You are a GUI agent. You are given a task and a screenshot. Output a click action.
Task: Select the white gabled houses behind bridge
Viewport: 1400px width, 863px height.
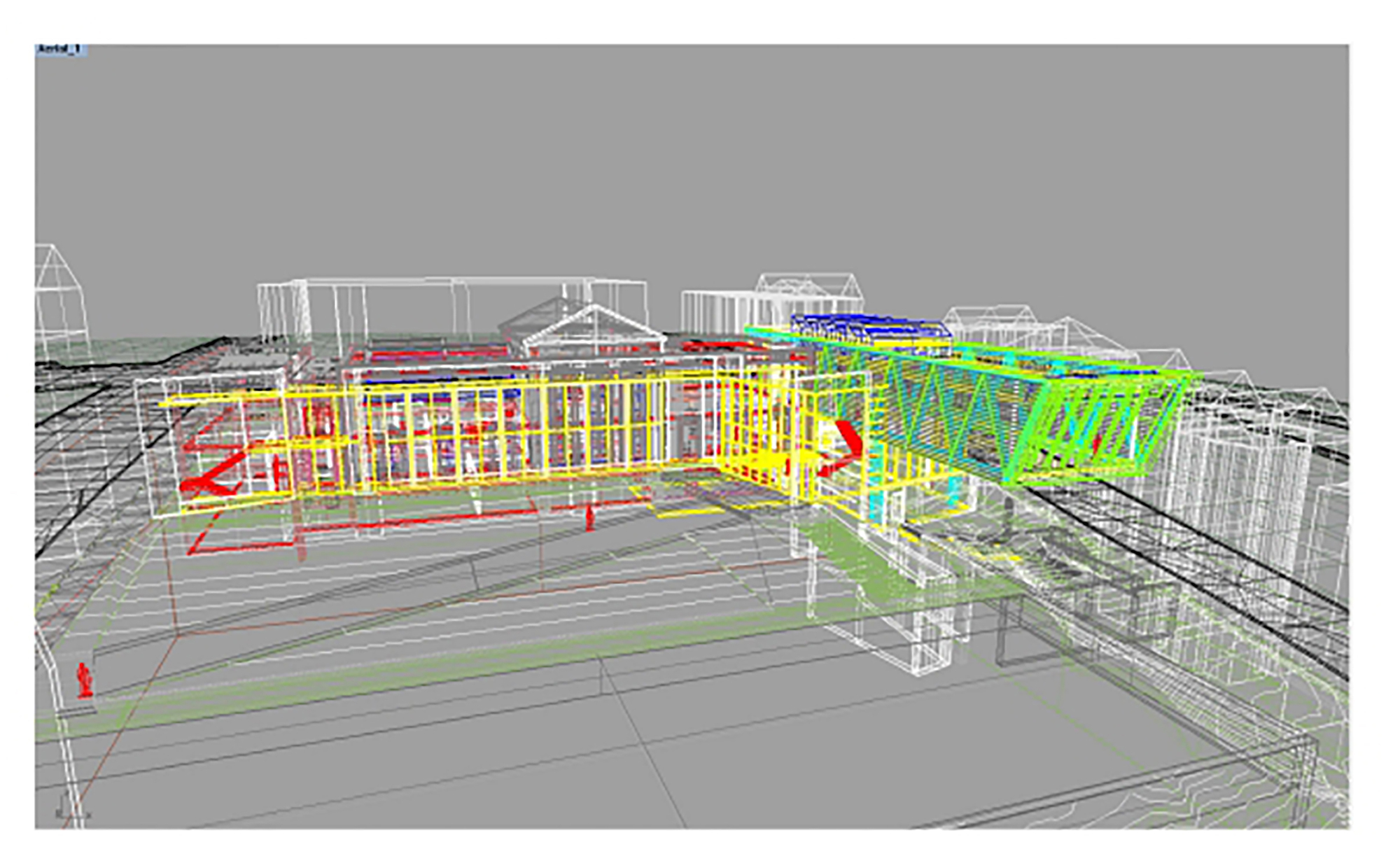tap(1008, 323)
